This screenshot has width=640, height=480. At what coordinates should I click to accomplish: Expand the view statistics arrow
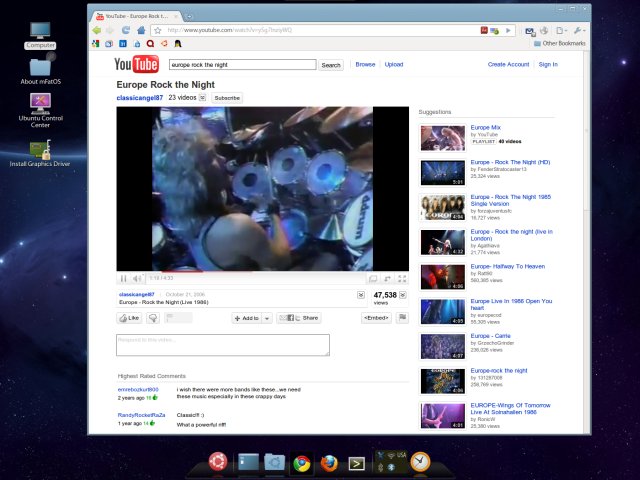click(403, 296)
